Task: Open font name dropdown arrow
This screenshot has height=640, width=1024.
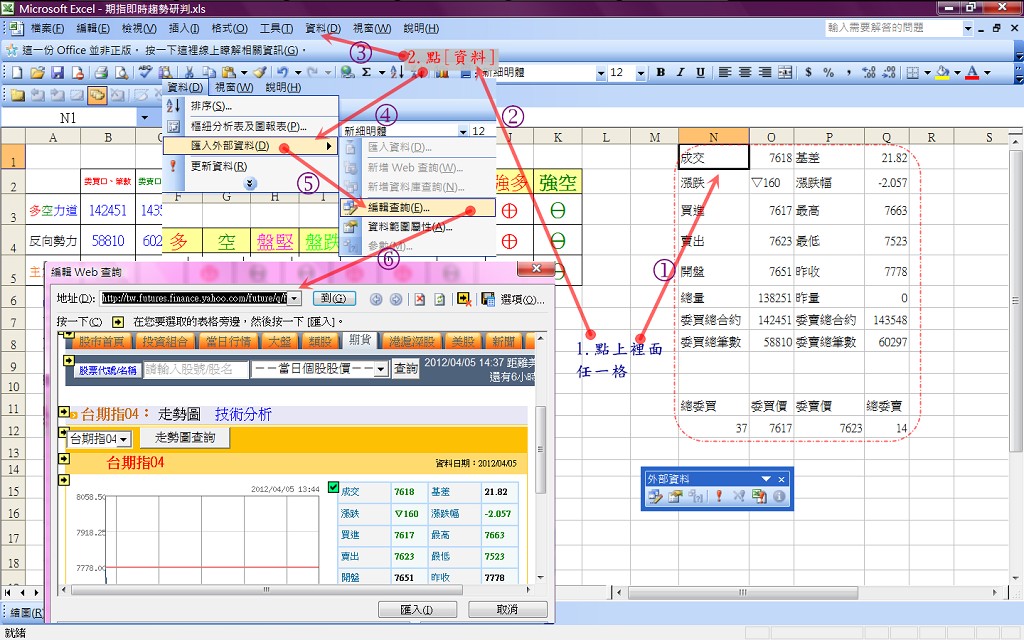Action: pyautogui.click(x=600, y=73)
